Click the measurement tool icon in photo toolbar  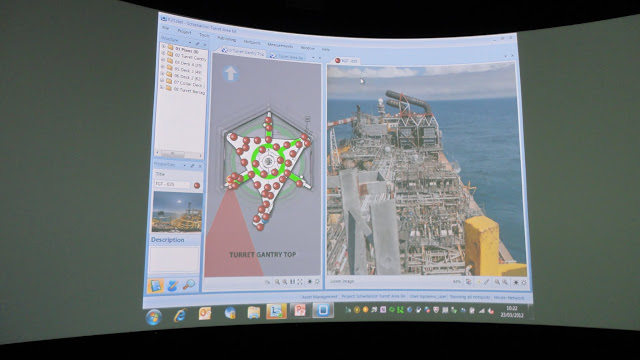487,282
